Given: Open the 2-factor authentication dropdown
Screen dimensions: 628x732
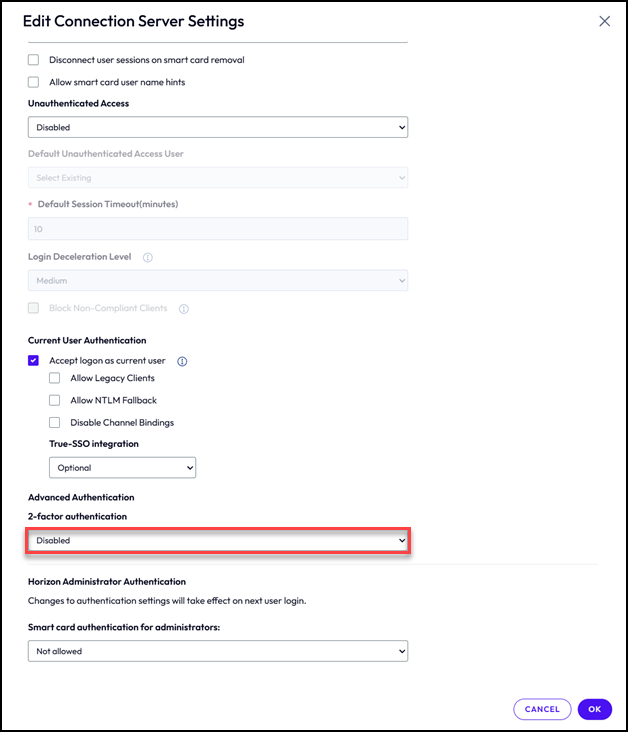Looking at the screenshot, I should point(218,541).
